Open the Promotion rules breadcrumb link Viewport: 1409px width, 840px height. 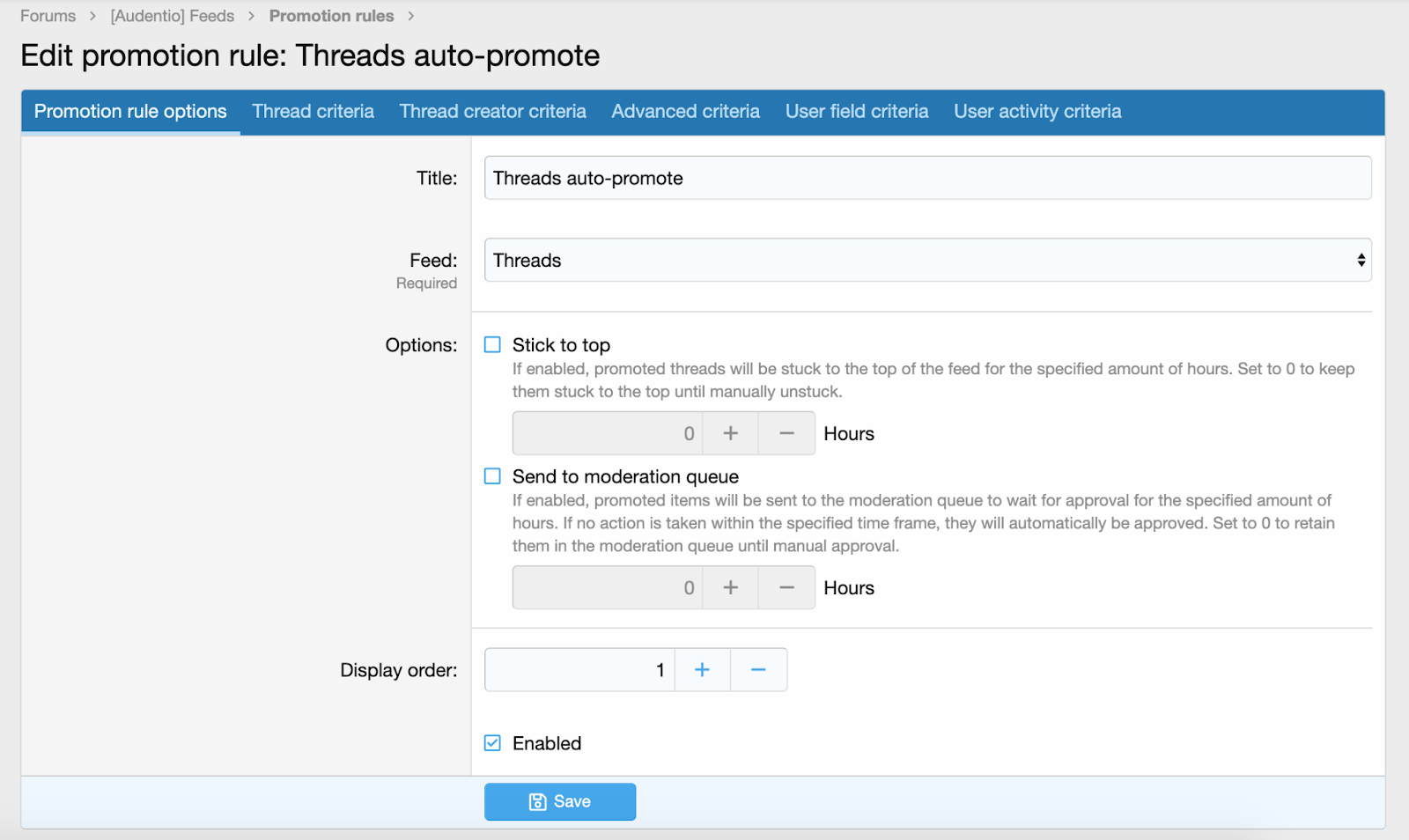pyautogui.click(x=331, y=16)
